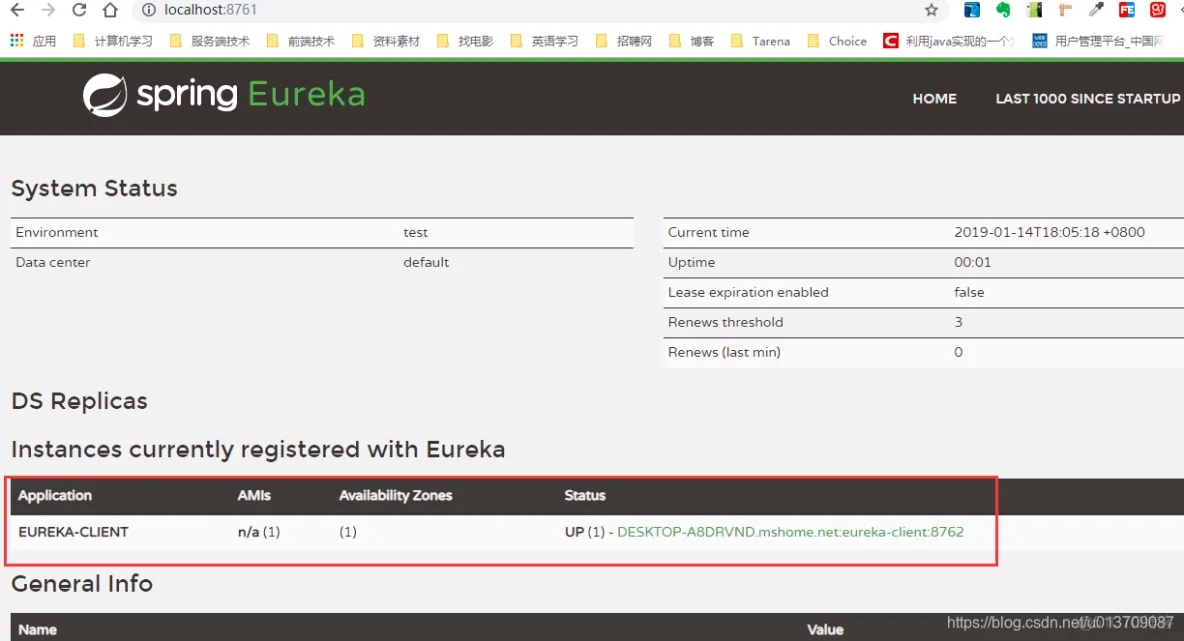
Task: Click the AMIs column header
Action: tap(254, 495)
